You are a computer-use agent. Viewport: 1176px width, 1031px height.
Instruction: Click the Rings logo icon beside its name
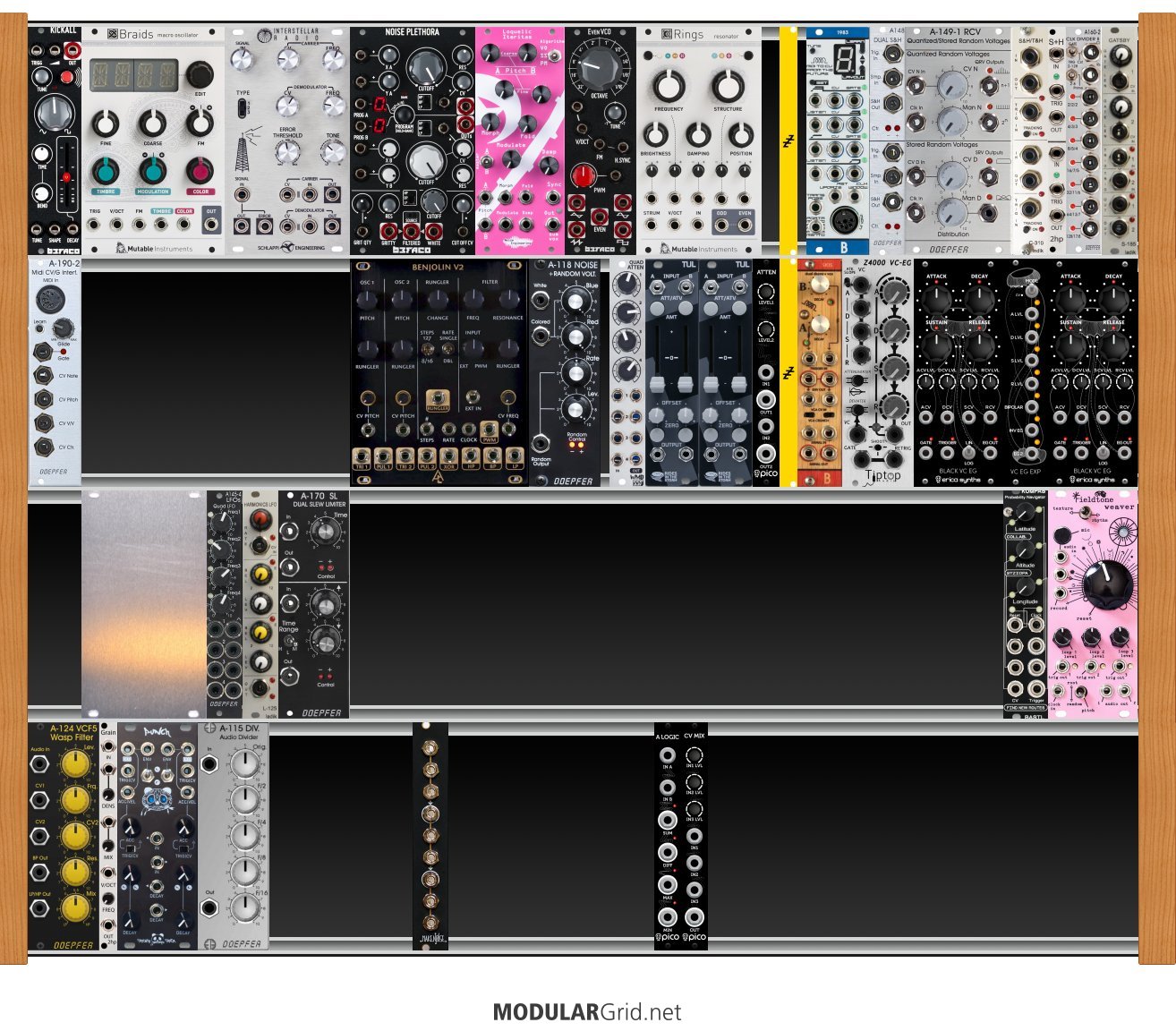tap(667, 35)
